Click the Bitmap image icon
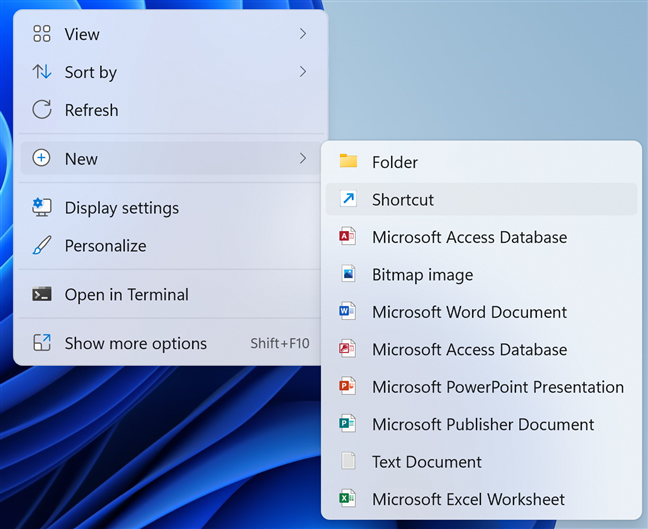 pos(348,274)
